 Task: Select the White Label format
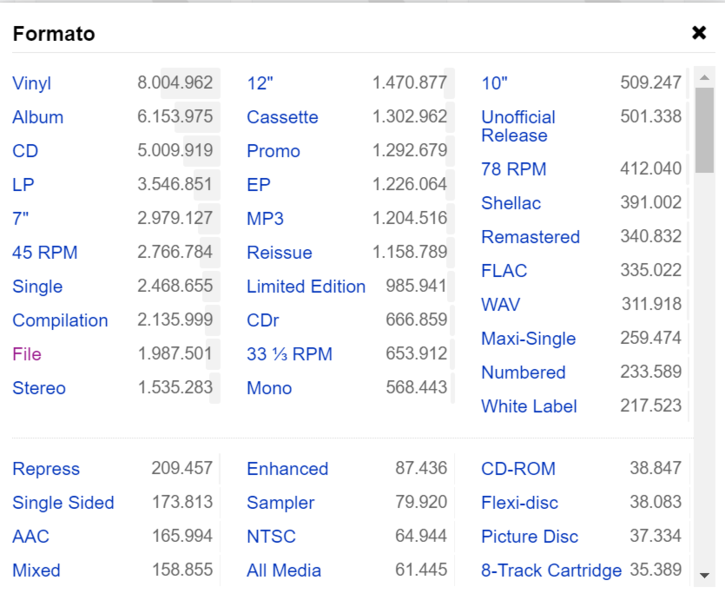tap(529, 406)
